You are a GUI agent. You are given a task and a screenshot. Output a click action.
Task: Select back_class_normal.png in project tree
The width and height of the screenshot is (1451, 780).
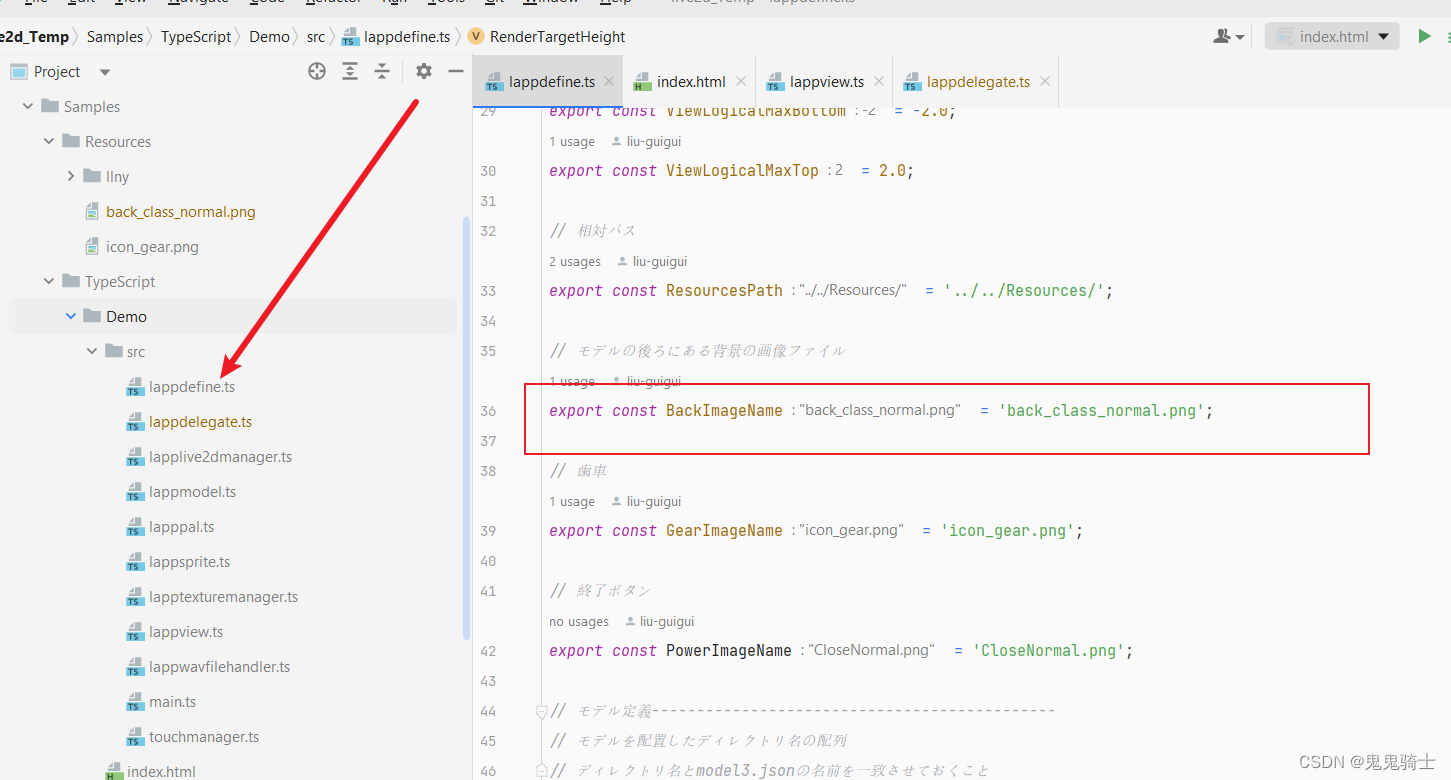point(180,212)
